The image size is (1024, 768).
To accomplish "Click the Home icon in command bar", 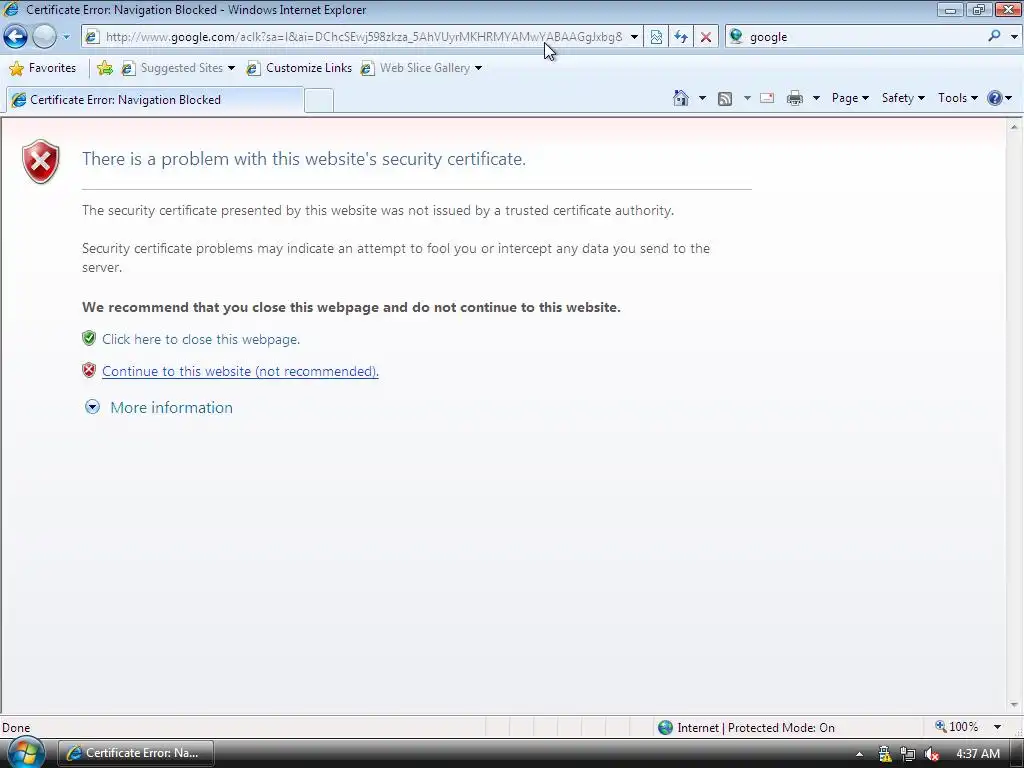I will click(x=680, y=99).
